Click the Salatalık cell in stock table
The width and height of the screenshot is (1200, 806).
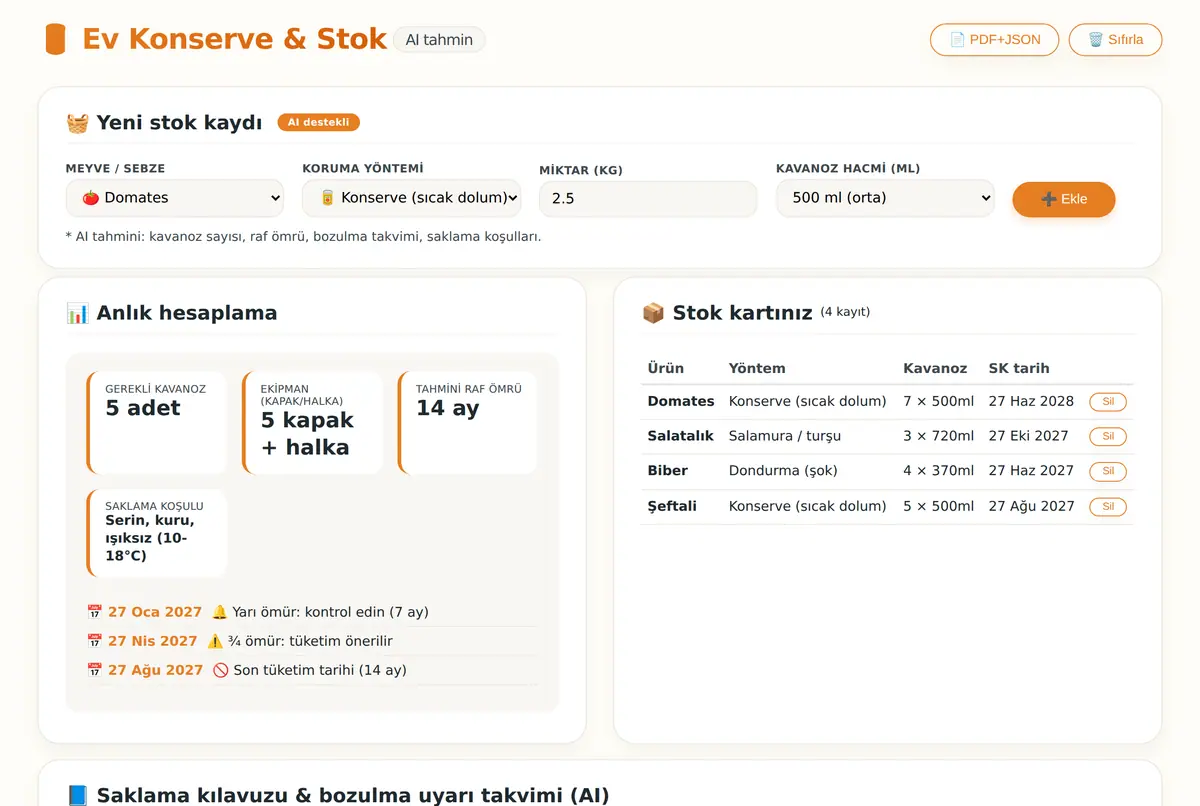681,436
